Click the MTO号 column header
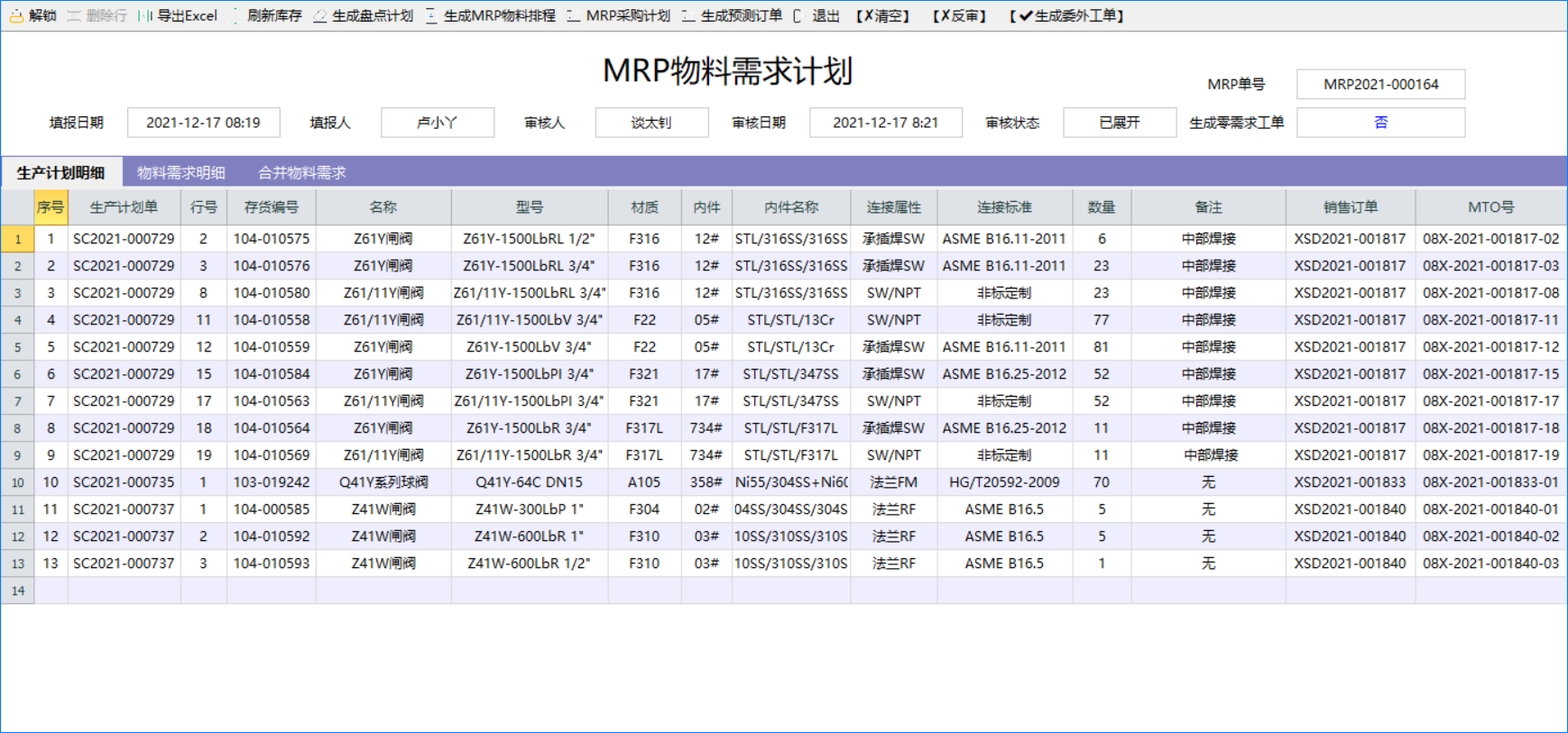This screenshot has height=733, width=1568. 1491,207
